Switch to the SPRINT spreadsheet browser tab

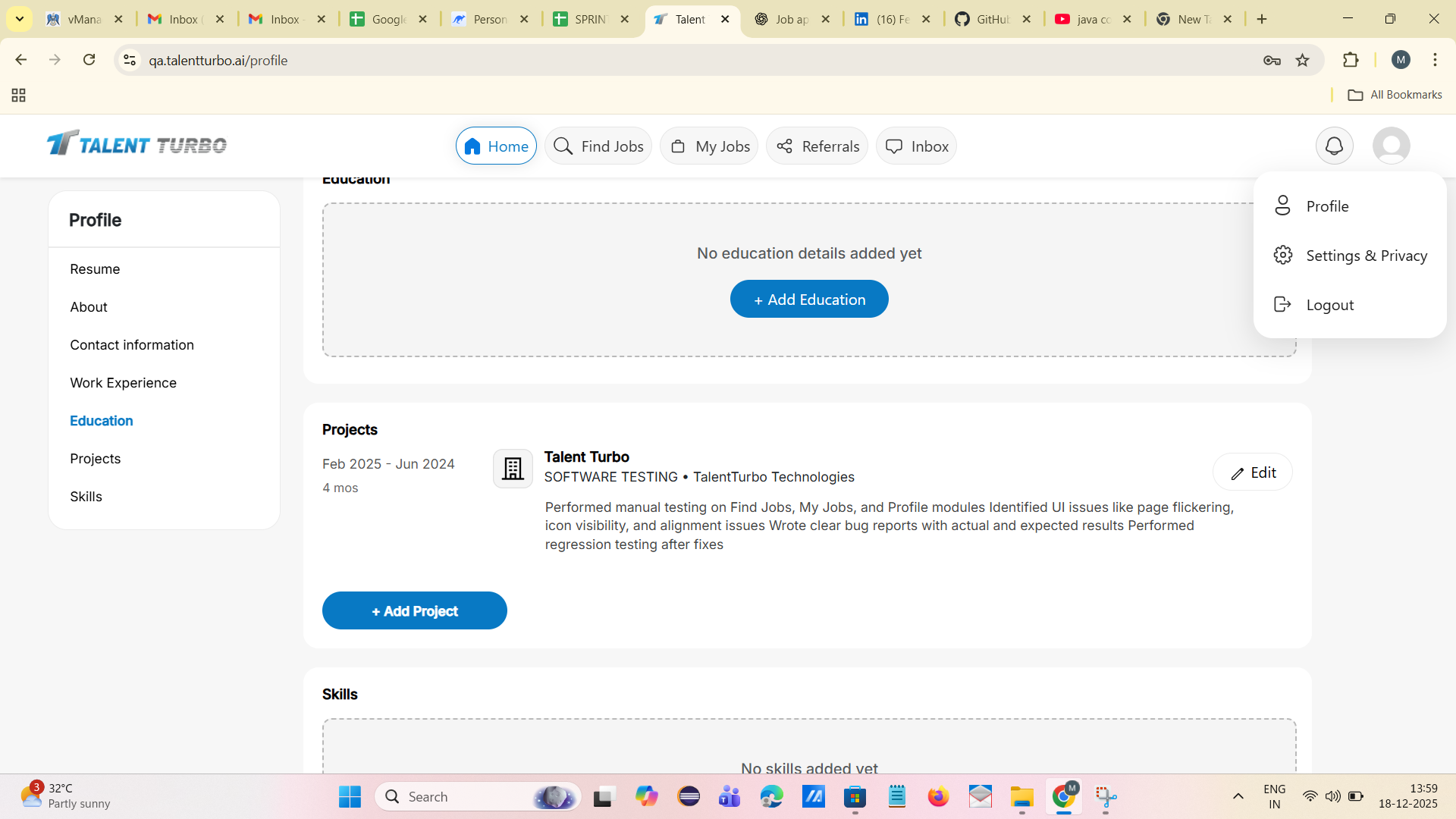click(x=591, y=19)
